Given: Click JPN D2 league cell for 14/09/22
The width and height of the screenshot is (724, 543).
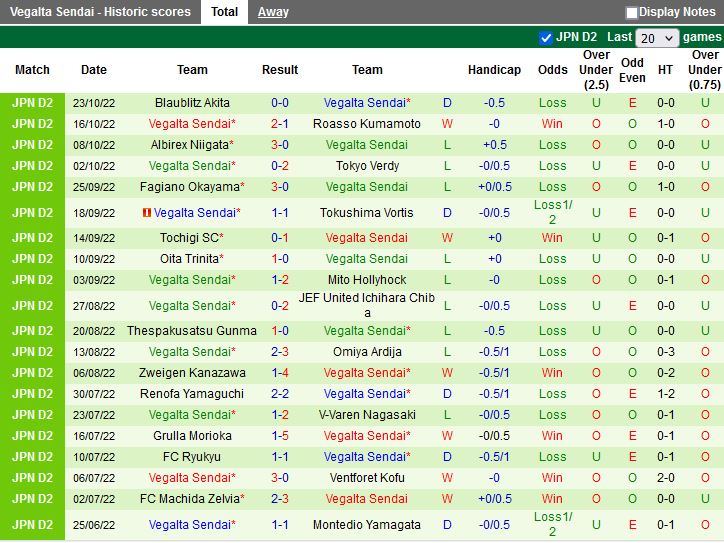Looking at the screenshot, I should 32,237.
